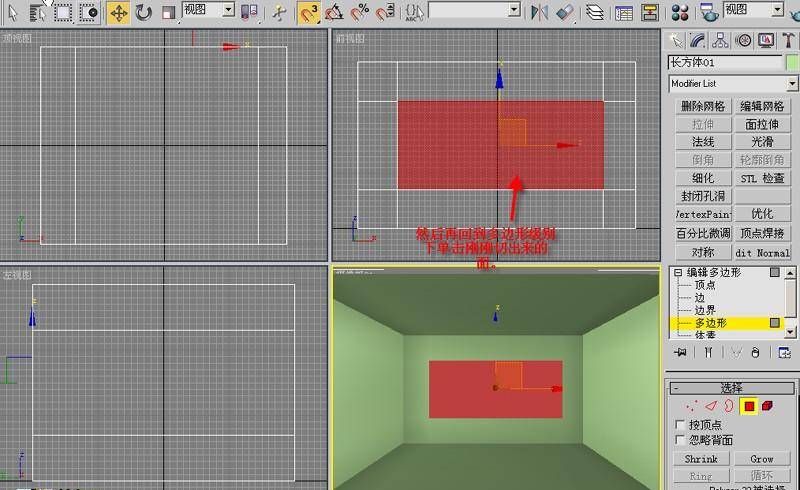Select the Border sub-object icon
Viewport: 800px width, 490px height.
pos(729,406)
